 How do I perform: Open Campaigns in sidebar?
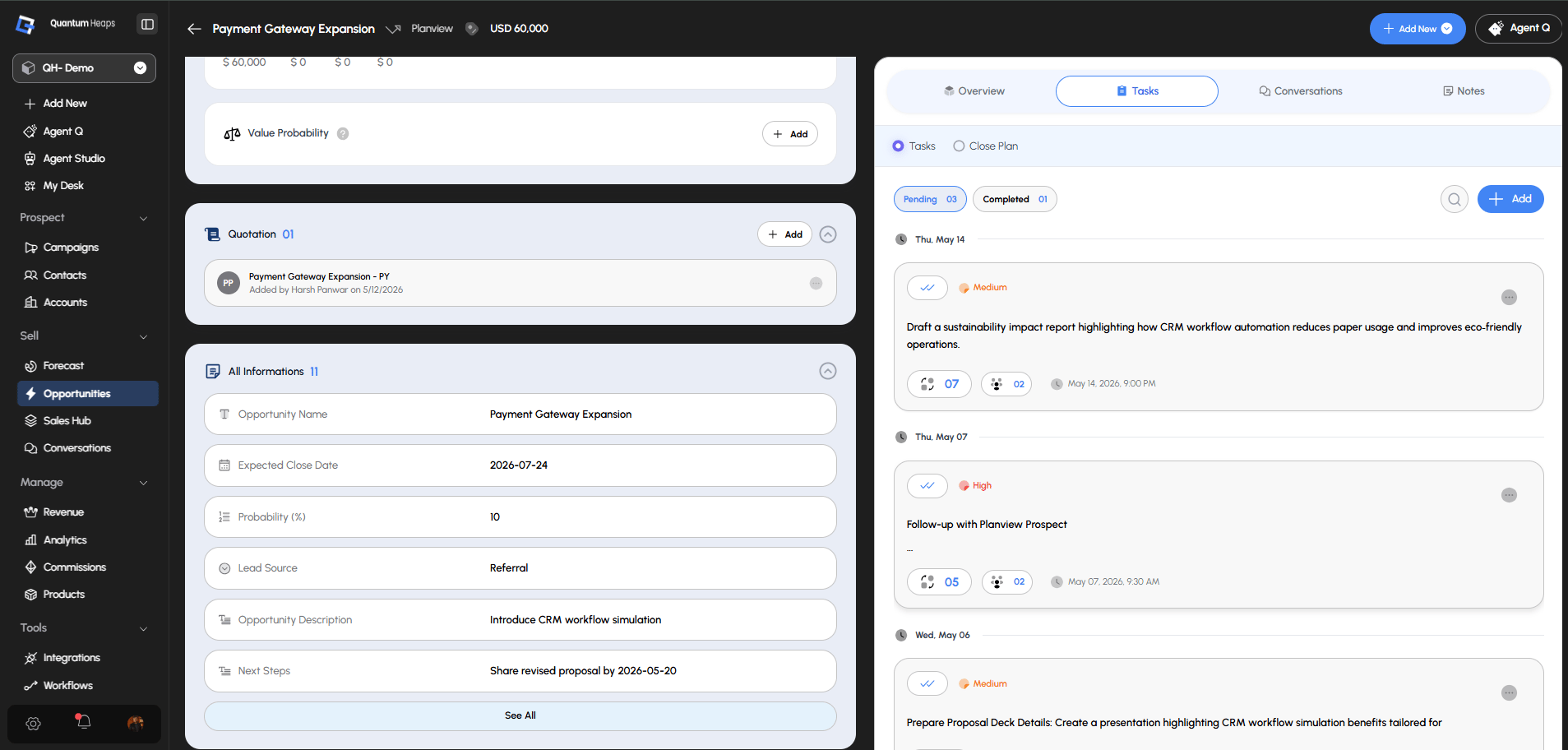pyautogui.click(x=71, y=248)
